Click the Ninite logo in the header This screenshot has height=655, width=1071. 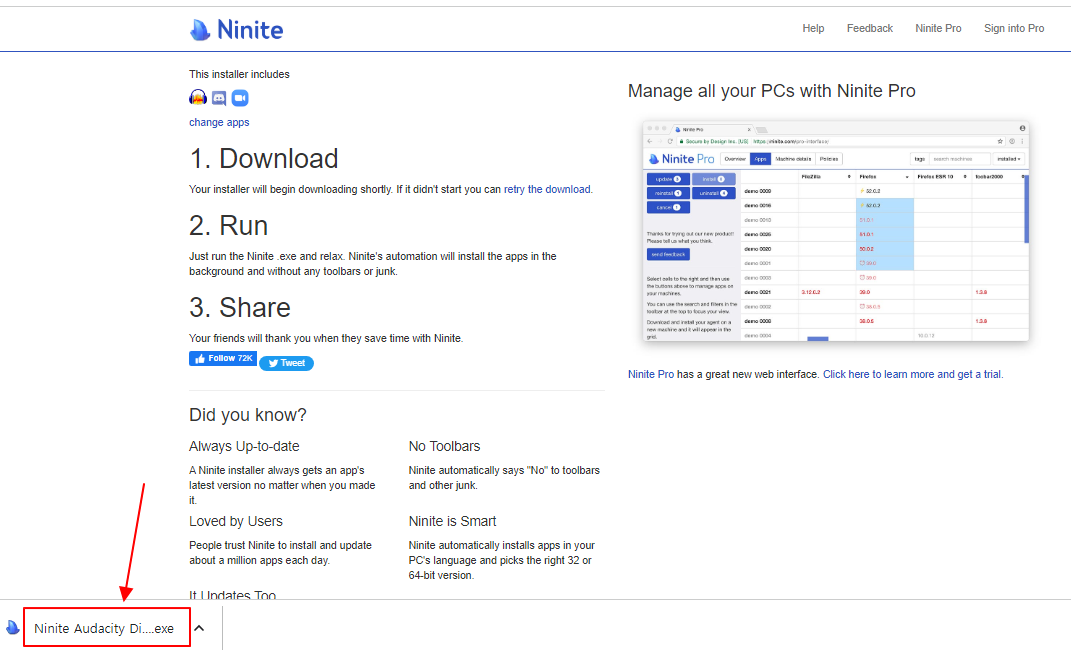point(236,29)
